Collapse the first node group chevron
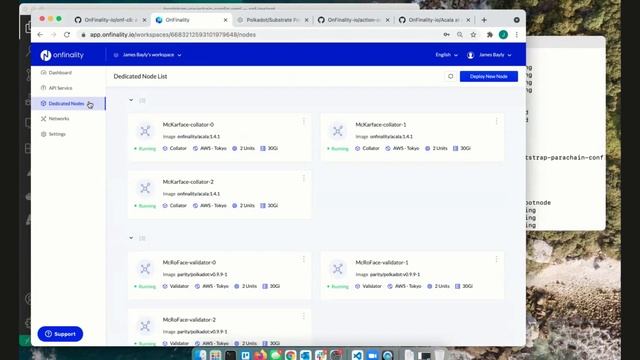 click(x=131, y=100)
